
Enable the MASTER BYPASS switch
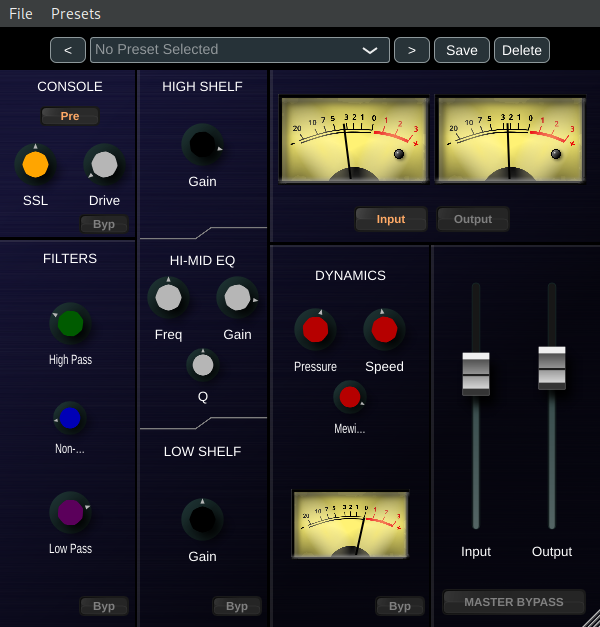tap(514, 602)
